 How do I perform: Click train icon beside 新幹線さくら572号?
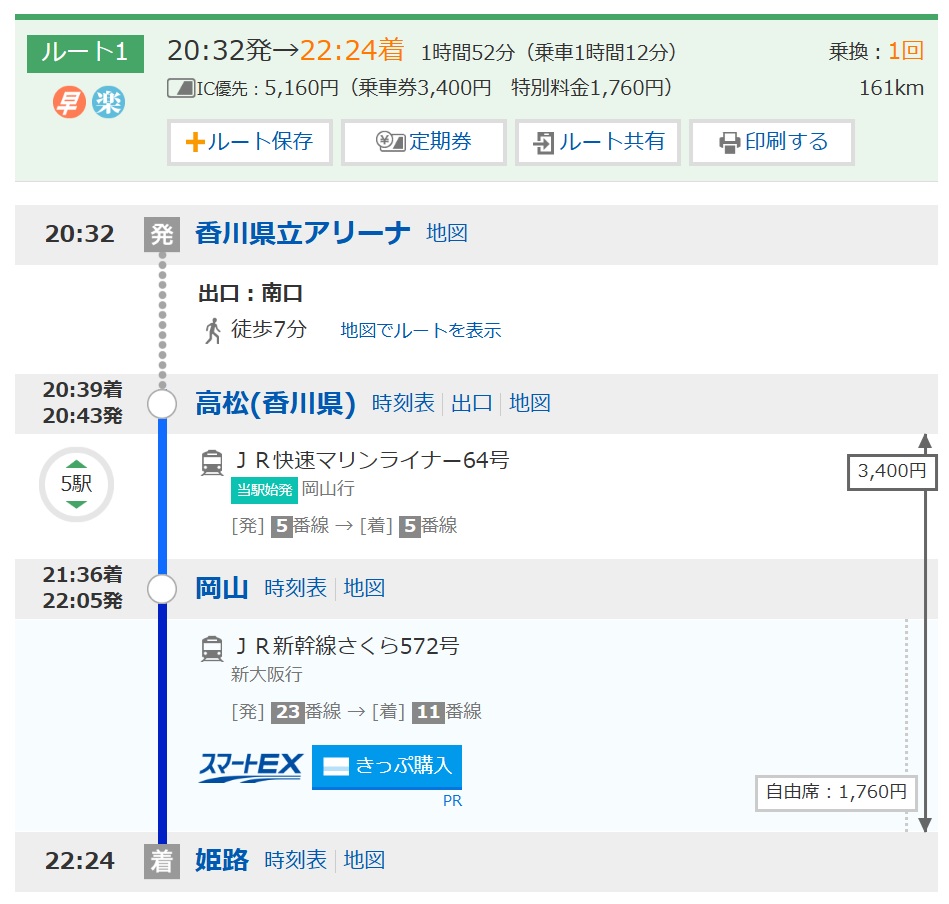212,648
